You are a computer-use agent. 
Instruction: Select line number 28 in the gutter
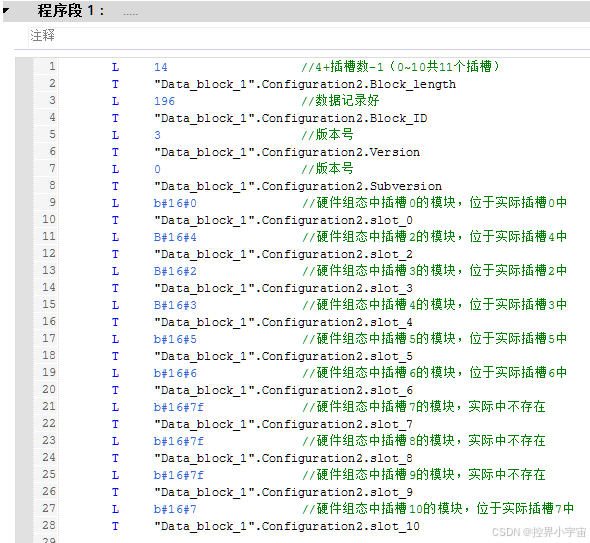(49, 525)
